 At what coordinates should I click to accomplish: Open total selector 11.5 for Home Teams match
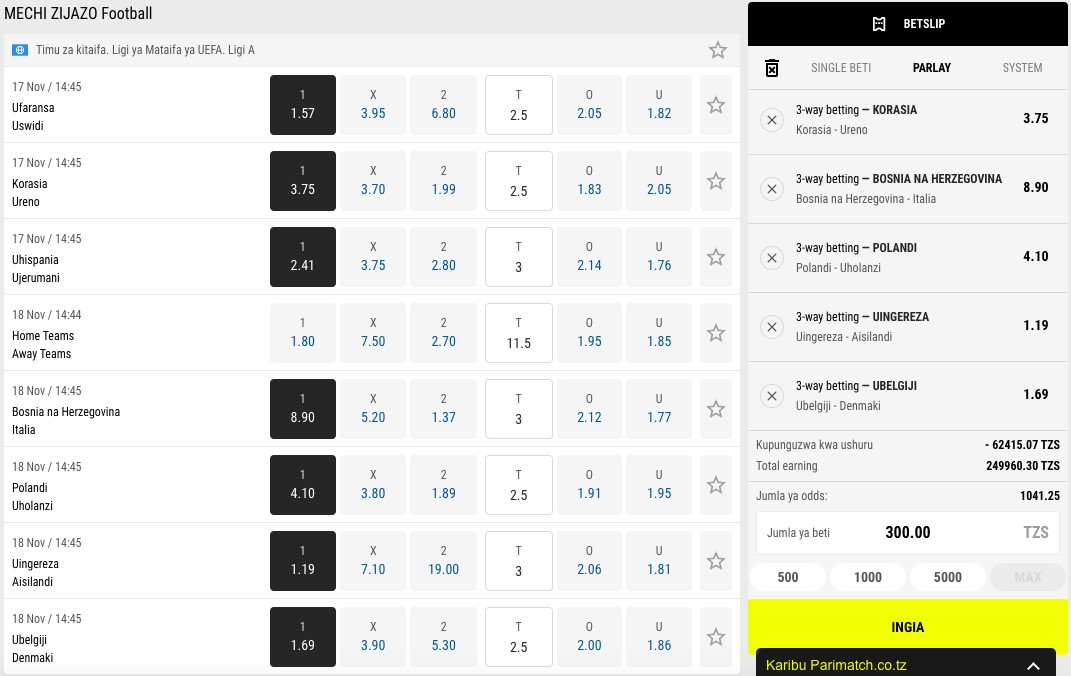518,333
